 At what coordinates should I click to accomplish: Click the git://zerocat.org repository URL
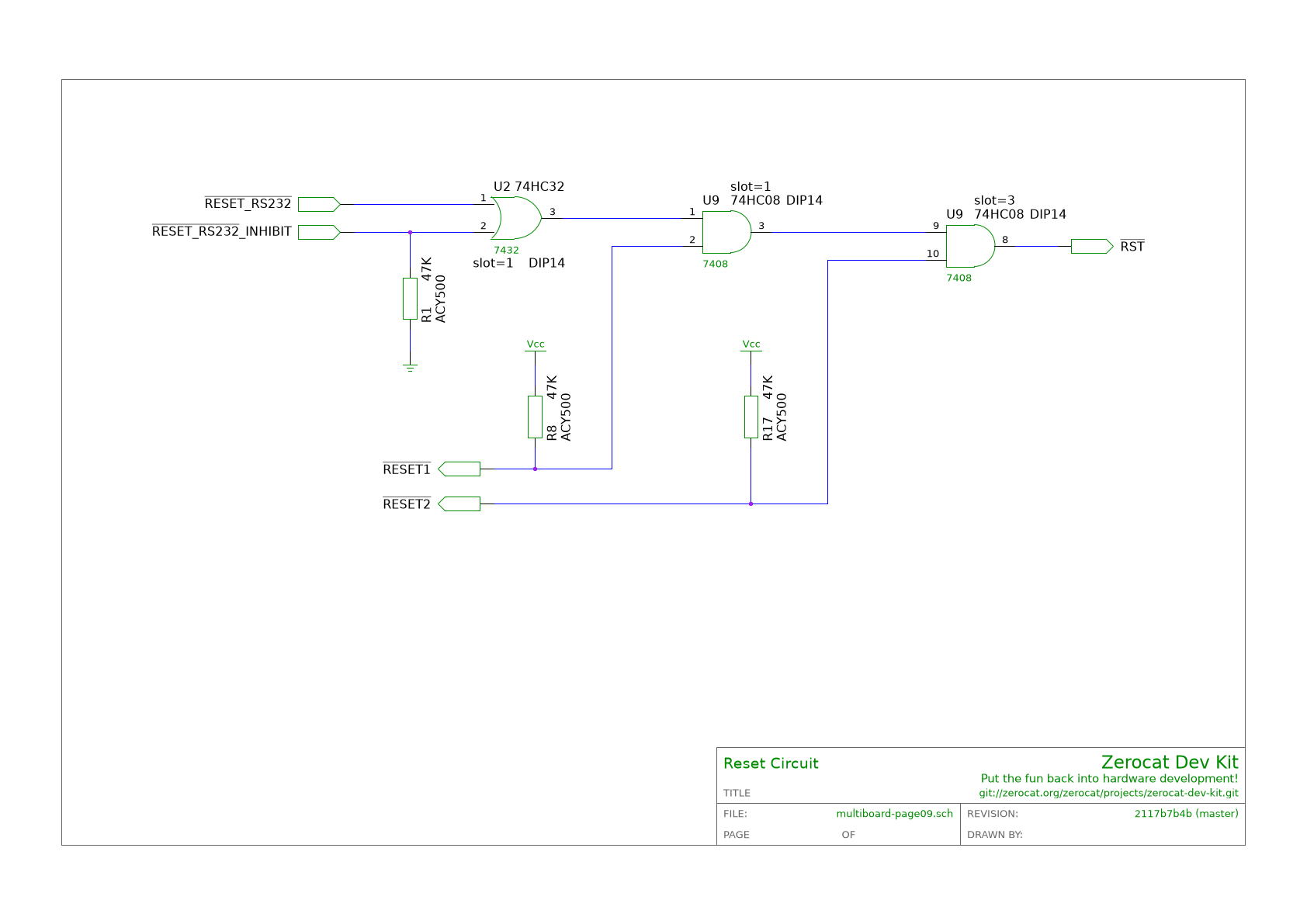(x=1108, y=793)
